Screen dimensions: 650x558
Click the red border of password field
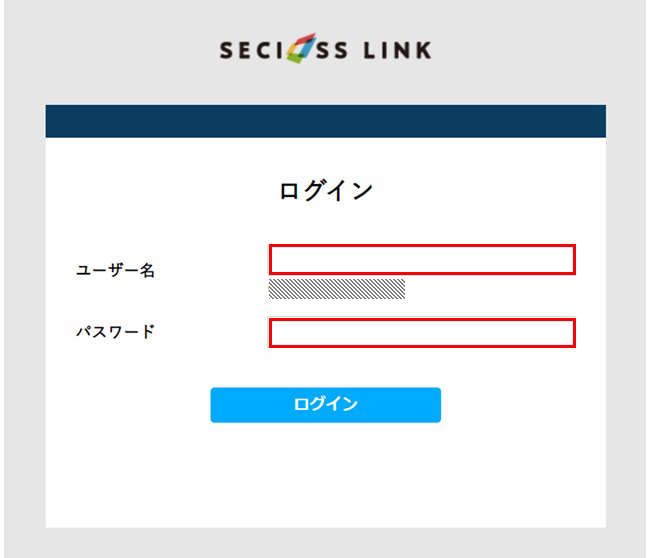422,319
